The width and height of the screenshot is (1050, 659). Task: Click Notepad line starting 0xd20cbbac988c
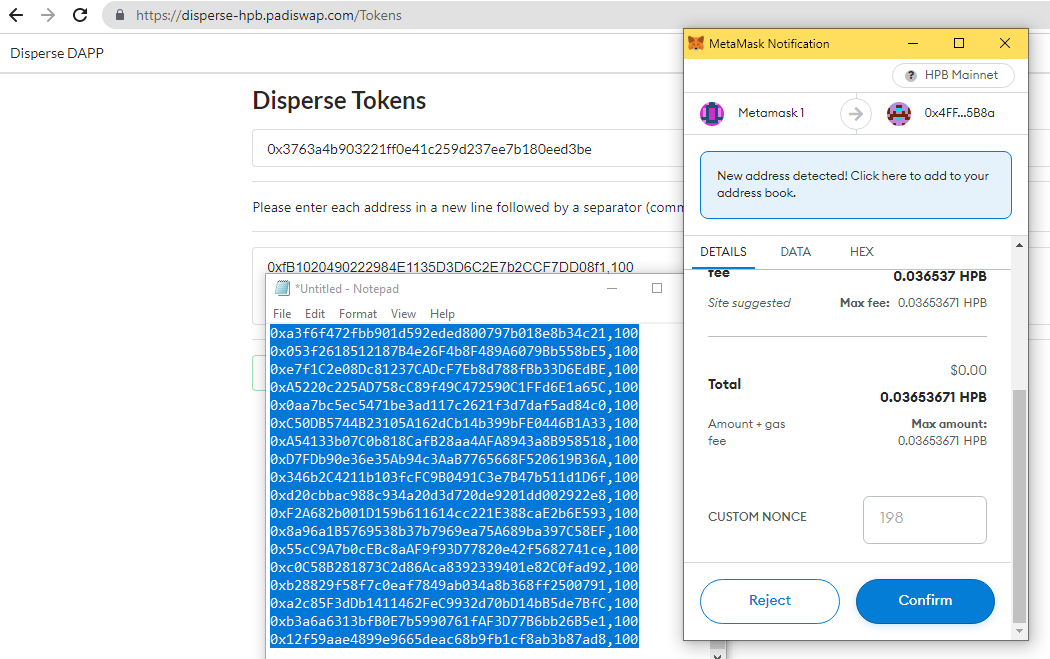click(455, 496)
